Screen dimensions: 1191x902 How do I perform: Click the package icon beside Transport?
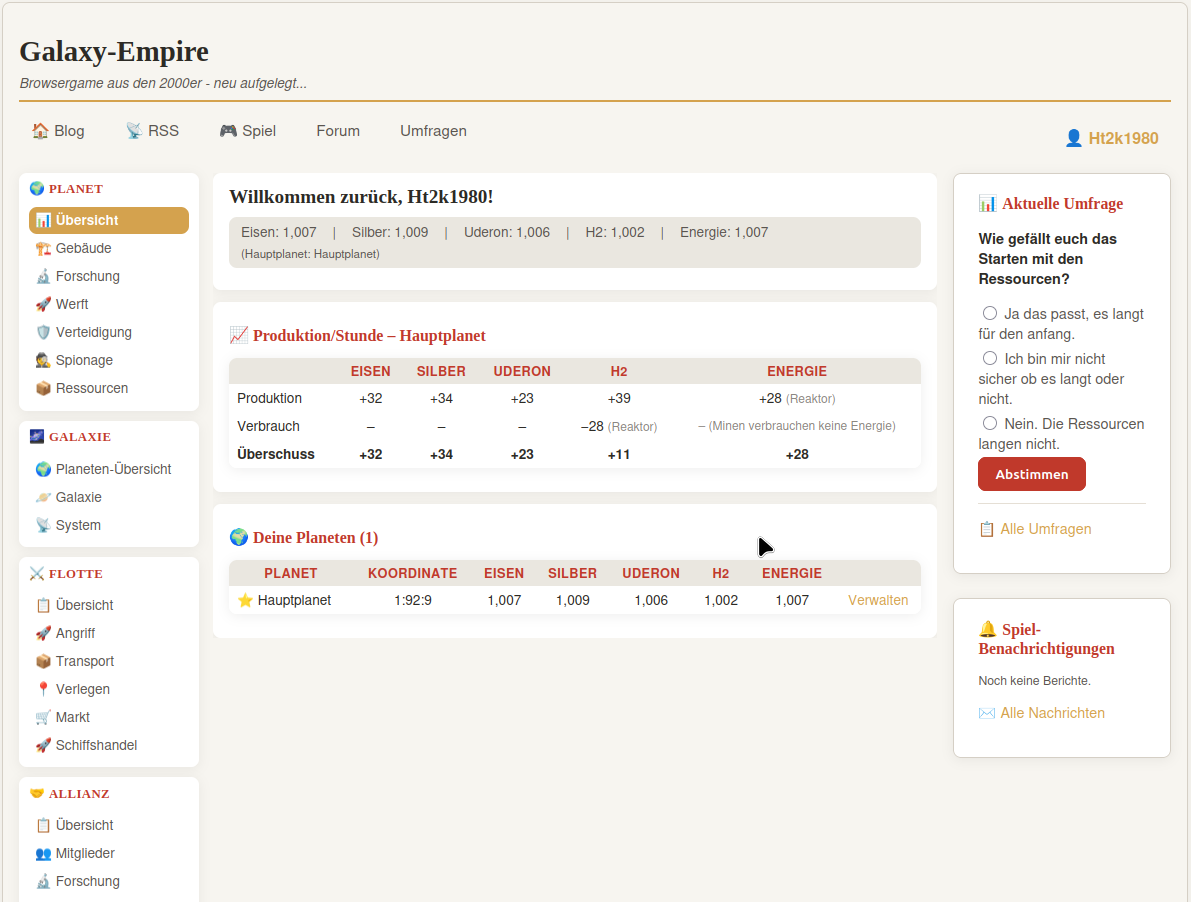(43, 661)
